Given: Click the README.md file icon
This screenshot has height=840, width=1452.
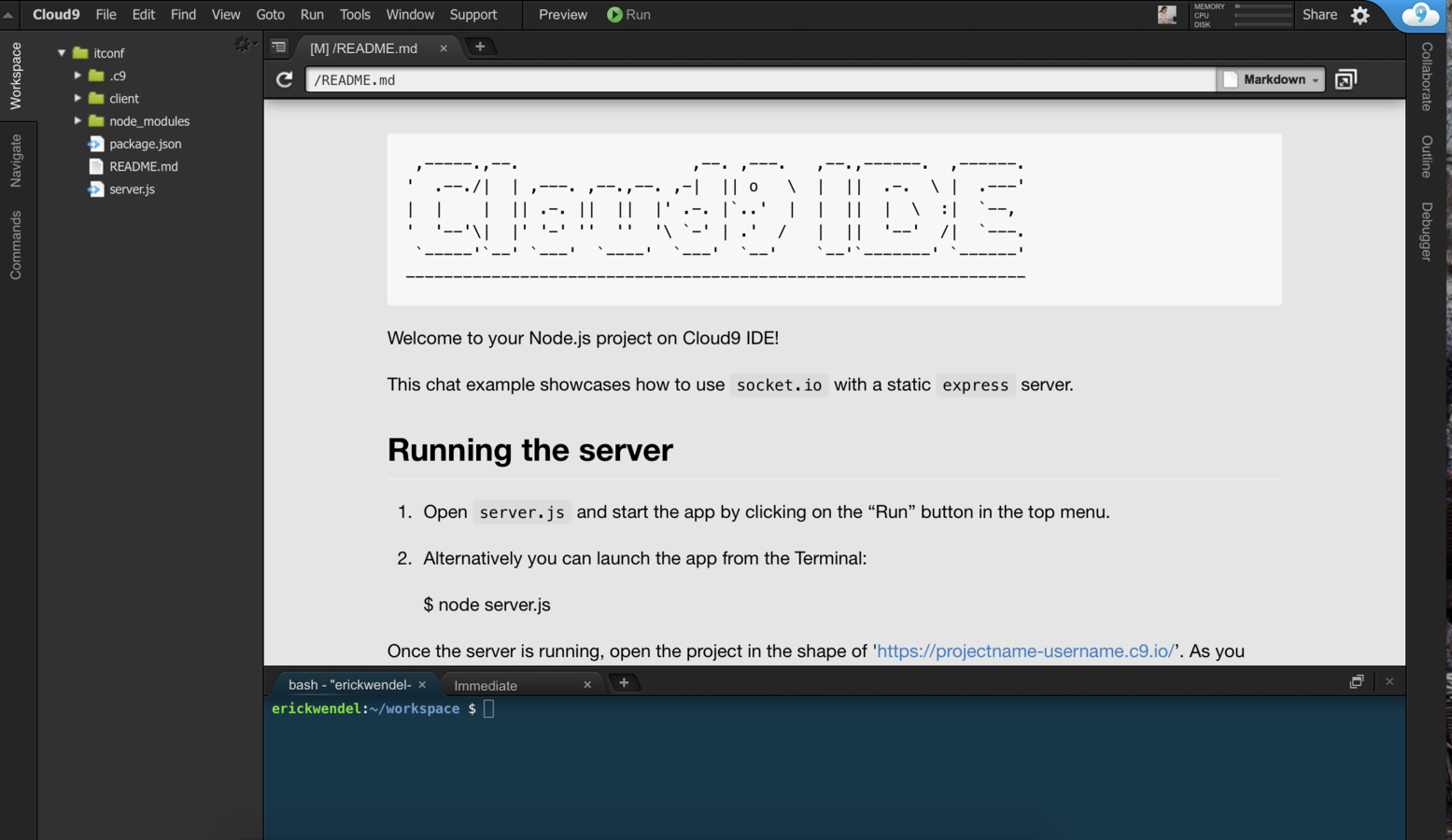Looking at the screenshot, I should (95, 166).
